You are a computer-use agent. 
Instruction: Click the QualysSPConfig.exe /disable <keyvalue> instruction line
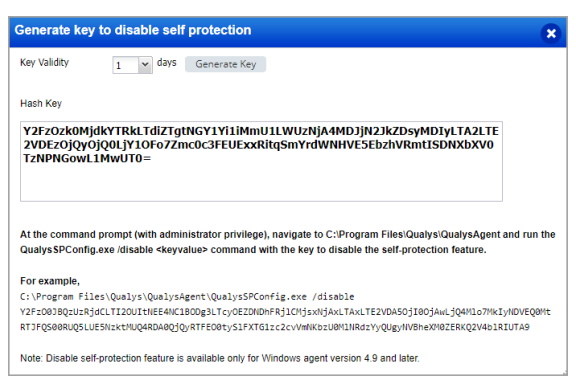click(253, 250)
